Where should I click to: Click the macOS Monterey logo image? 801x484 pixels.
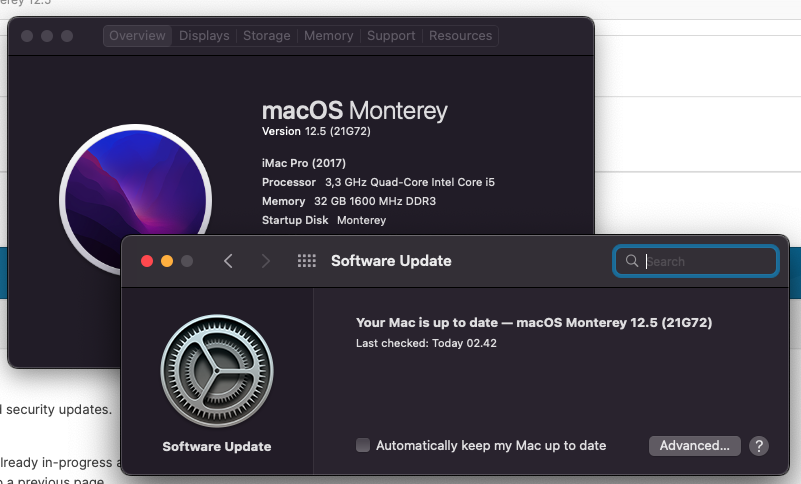pyautogui.click(x=135, y=199)
